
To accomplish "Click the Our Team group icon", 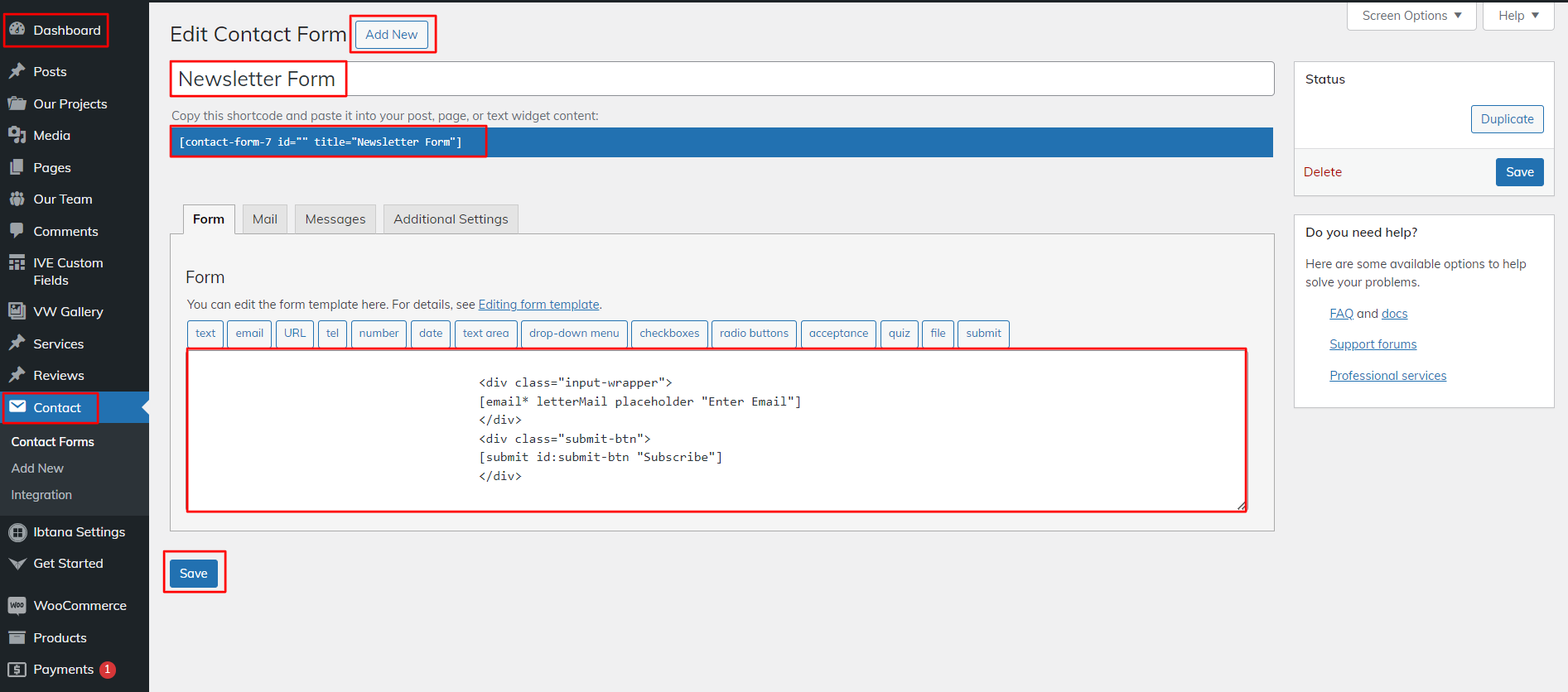I will pos(17,199).
